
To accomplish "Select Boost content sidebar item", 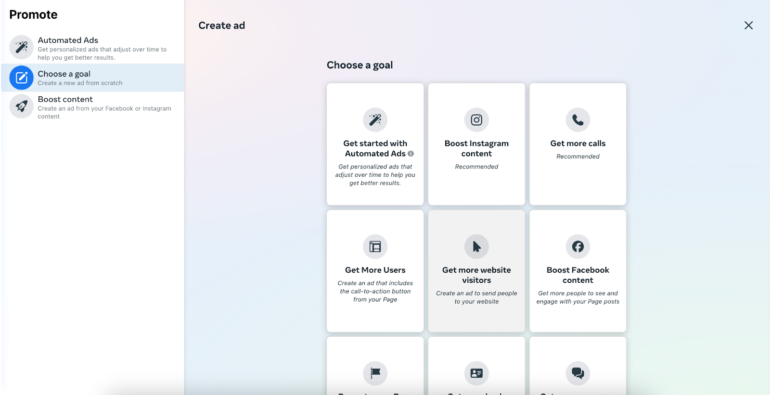I will coord(92,107).
